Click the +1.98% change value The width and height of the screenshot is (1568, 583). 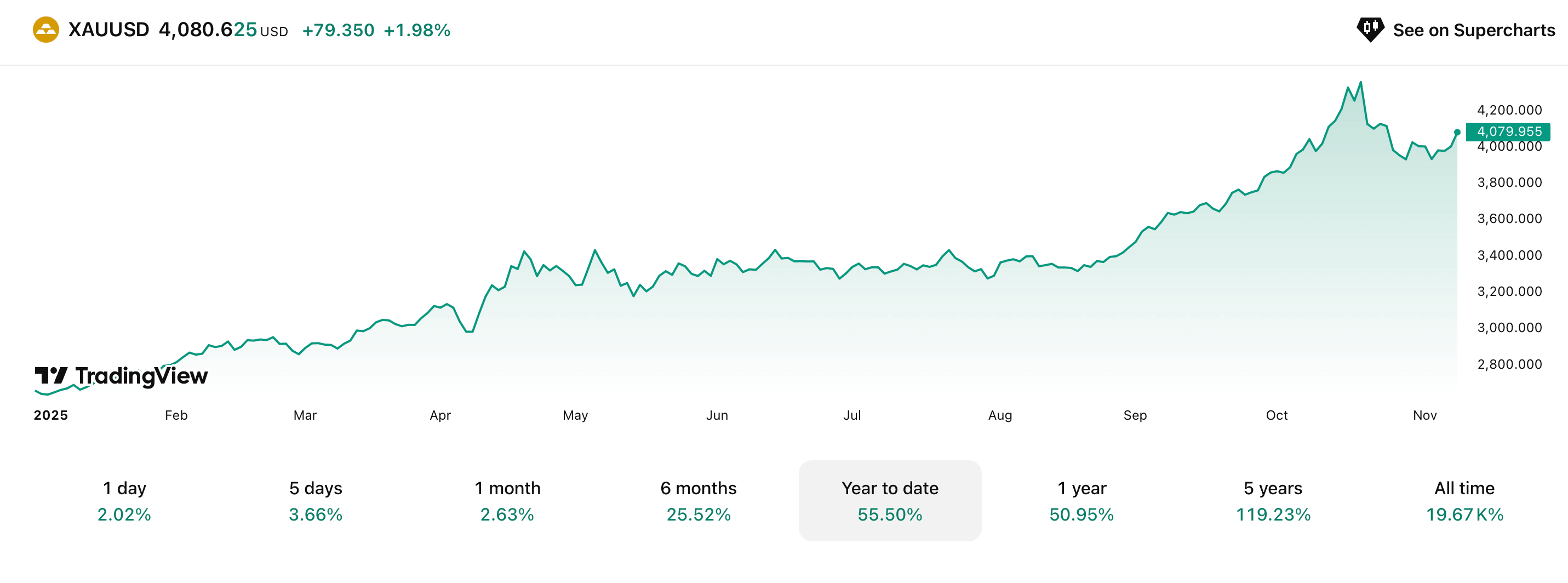pos(417,31)
